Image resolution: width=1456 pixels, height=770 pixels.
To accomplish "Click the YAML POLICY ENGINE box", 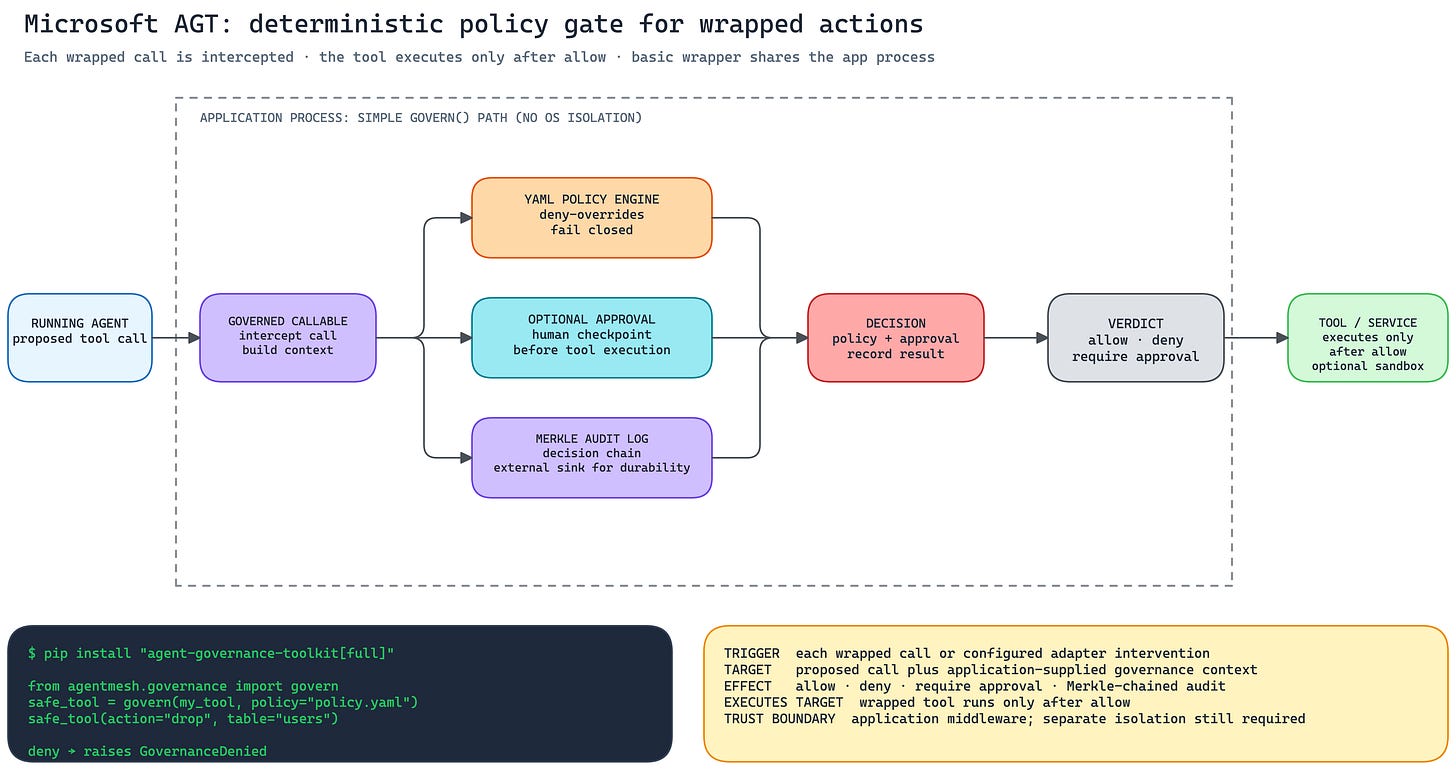I will pyautogui.click(x=592, y=218).
